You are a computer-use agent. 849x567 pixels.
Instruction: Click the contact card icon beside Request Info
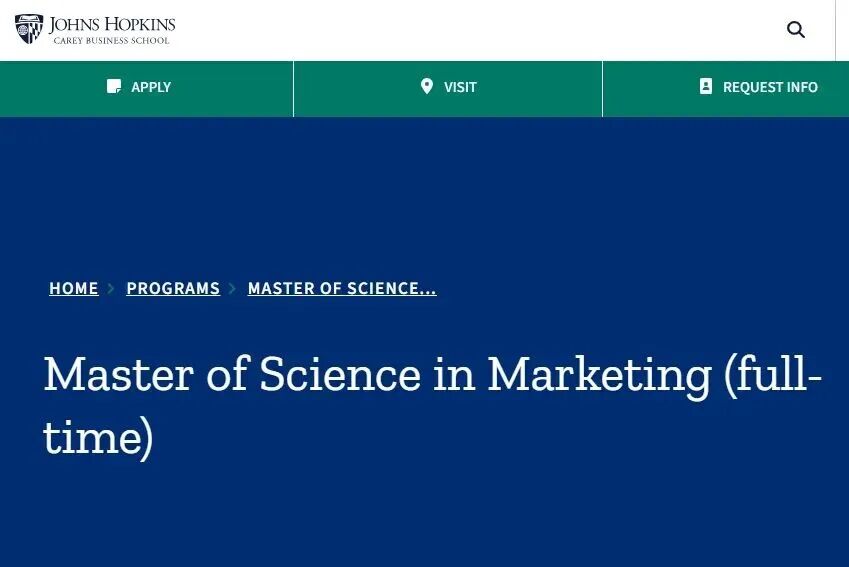point(706,87)
